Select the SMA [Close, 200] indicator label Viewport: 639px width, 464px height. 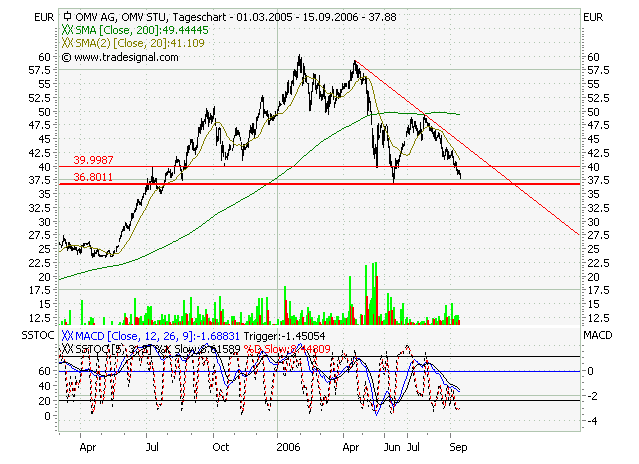click(120, 32)
